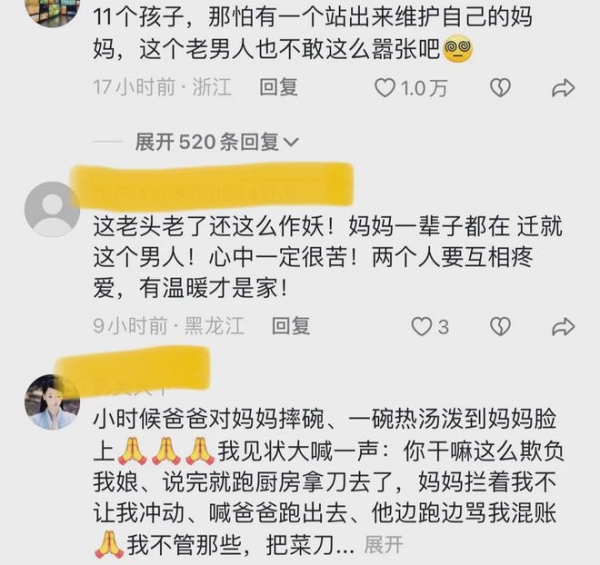The height and width of the screenshot is (565, 600).
Task: Reply to the Heilongjiang comment with 回复
Action: click(x=291, y=326)
